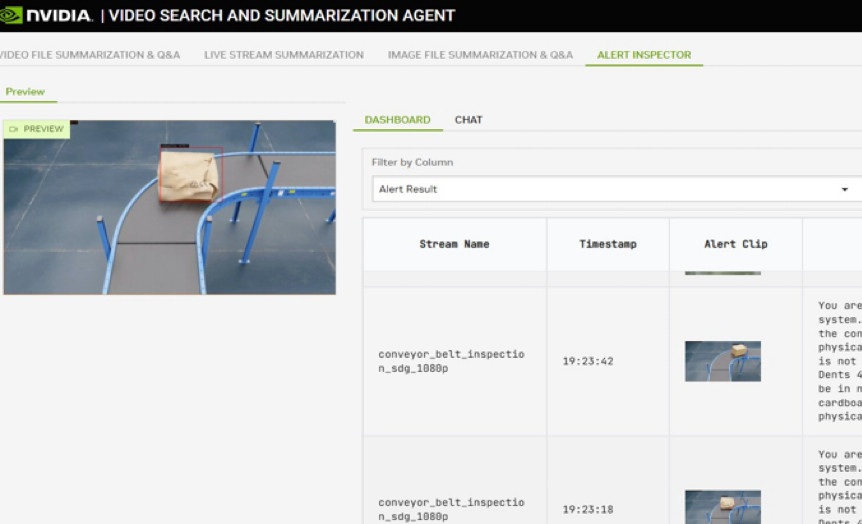This screenshot has height=524, width=862.
Task: Open the alert clip thumbnail for 19:23:42
Action: (722, 361)
